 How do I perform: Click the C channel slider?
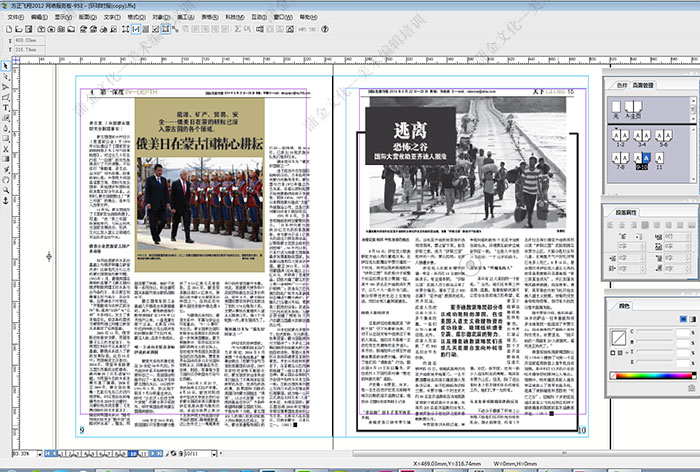[x=656, y=331]
